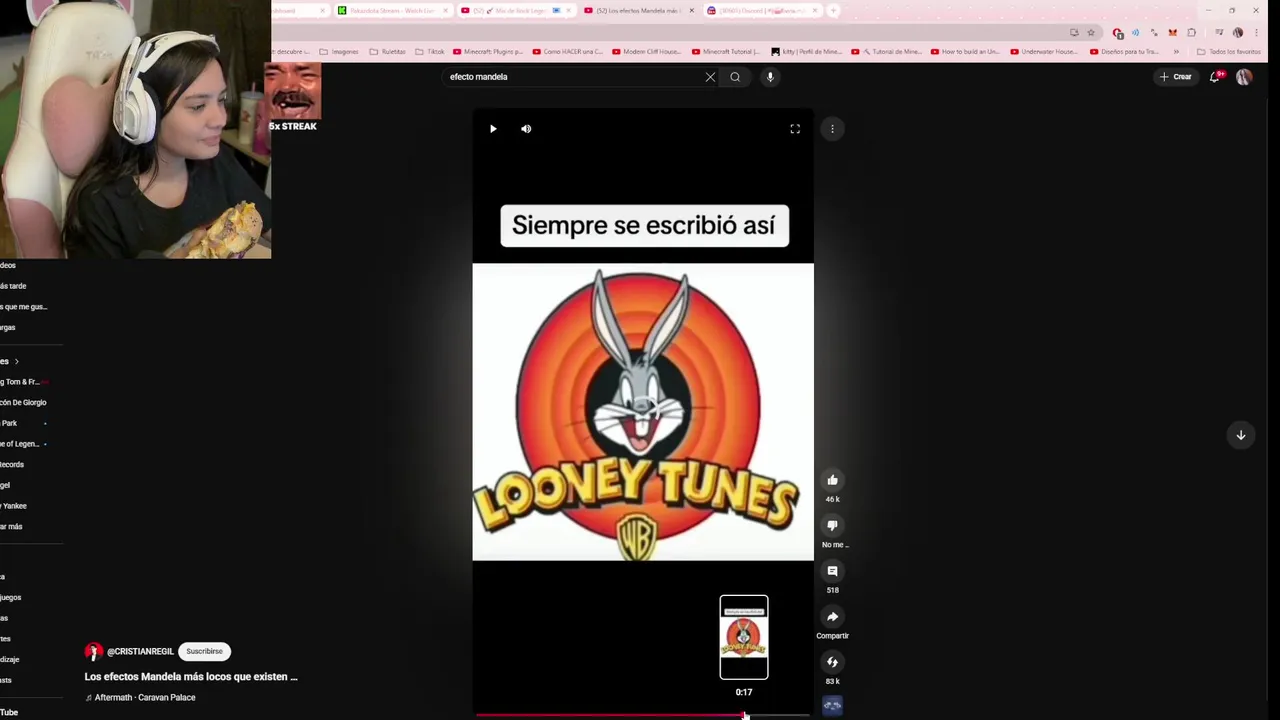
Task: Enter fullscreen on the Shorts player
Action: point(795,129)
